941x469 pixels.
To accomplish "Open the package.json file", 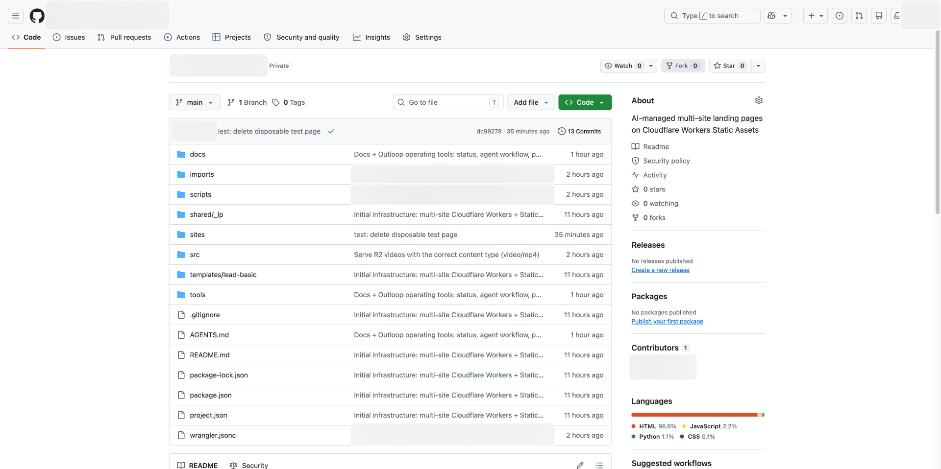I will [211, 395].
